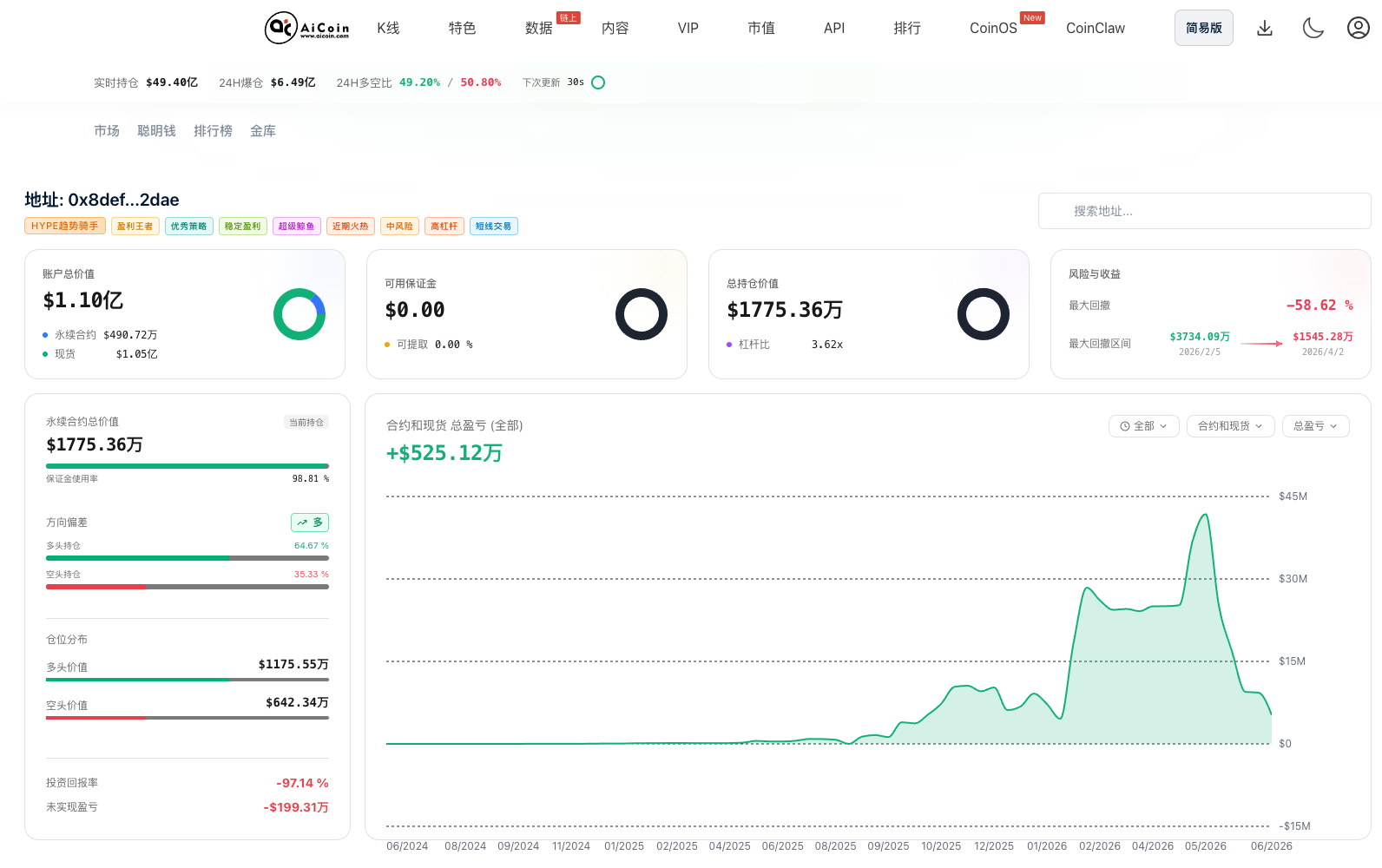Click the 多头价值 distribution bar
Viewport: 1382px width, 868px height.
pos(188,680)
